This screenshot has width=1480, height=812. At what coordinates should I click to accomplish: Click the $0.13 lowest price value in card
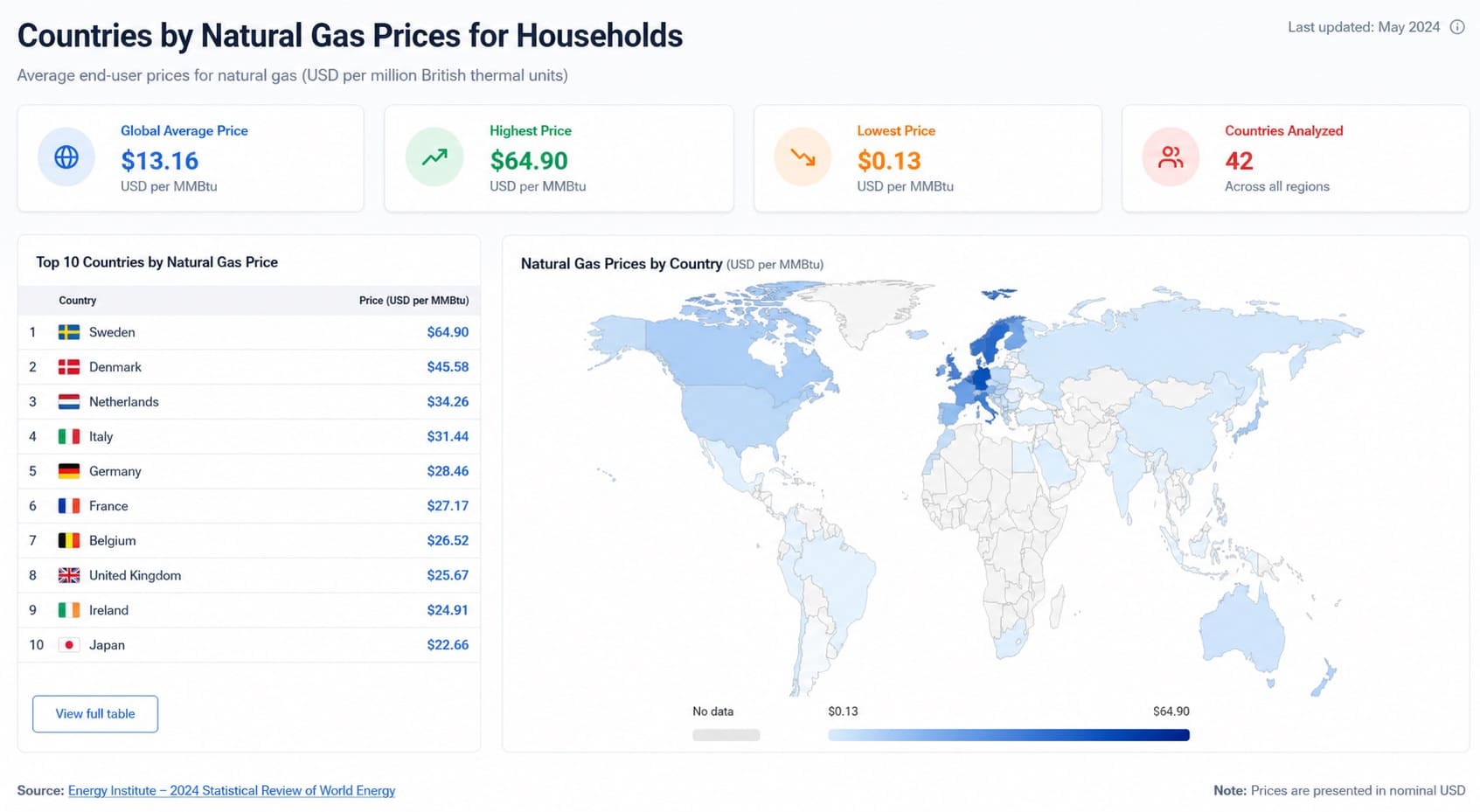pos(889,161)
